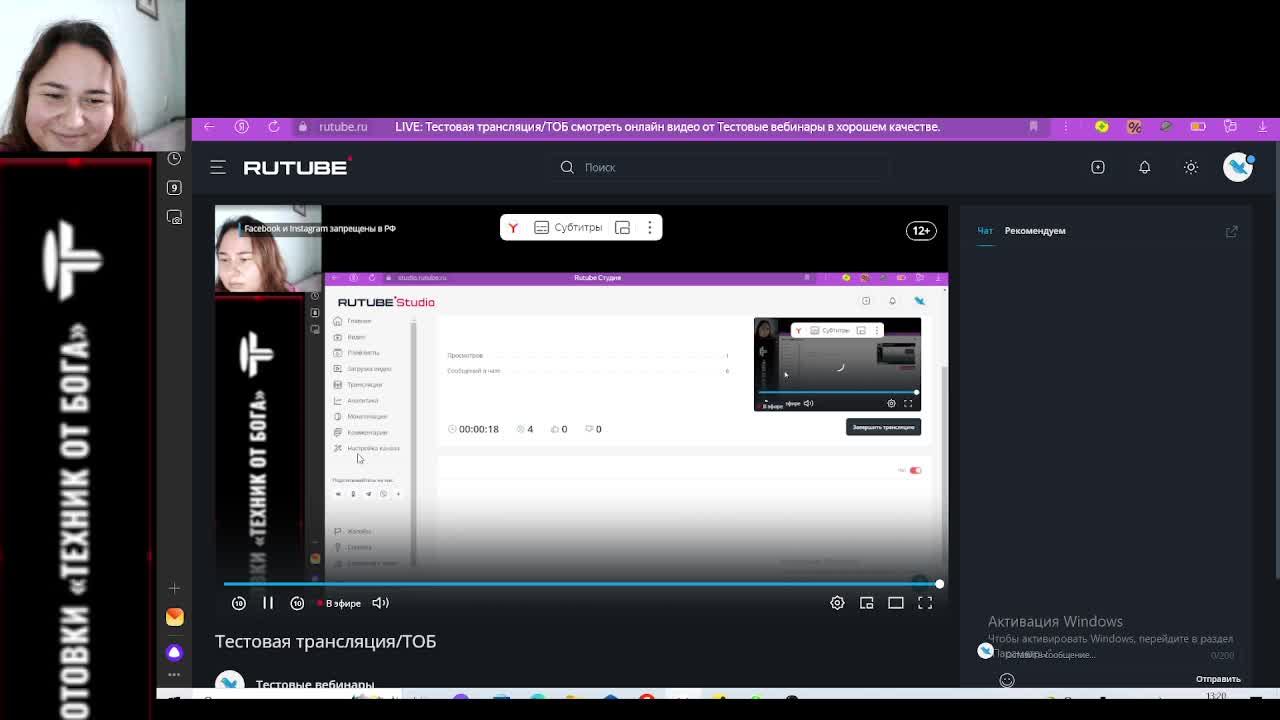Click the Yandex home button in browser bar
1280x720 pixels.
[x=241, y=127]
